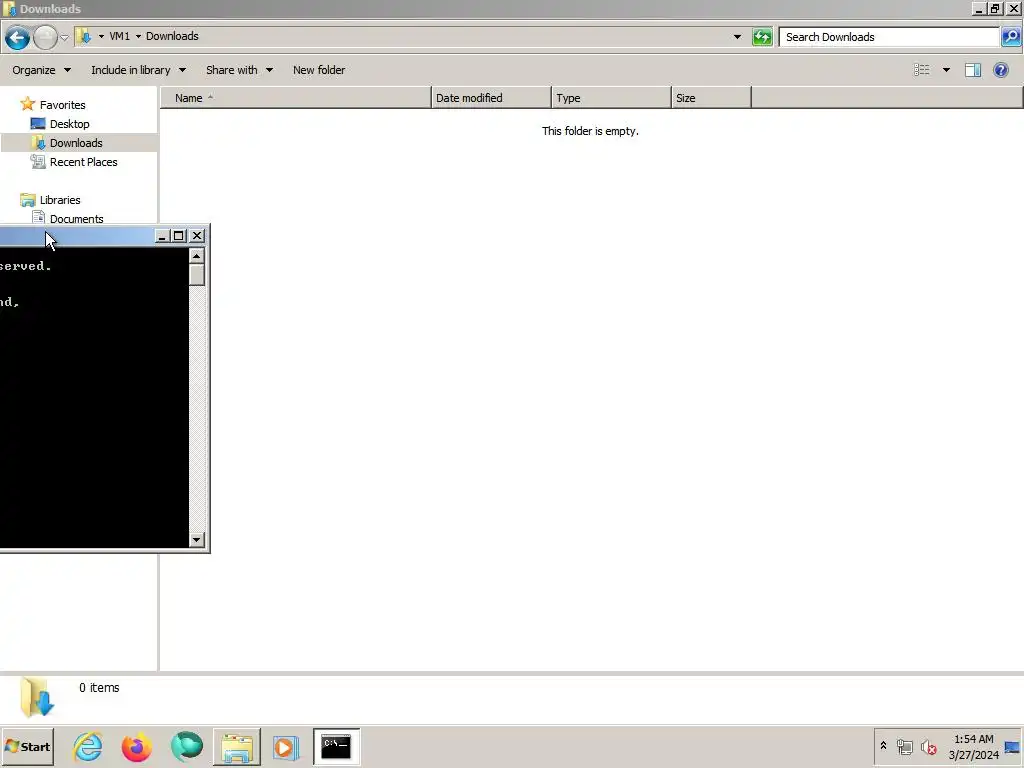Open Windows Media Player from the taskbar
Screen dimensions: 1024x768
[x=286, y=746]
